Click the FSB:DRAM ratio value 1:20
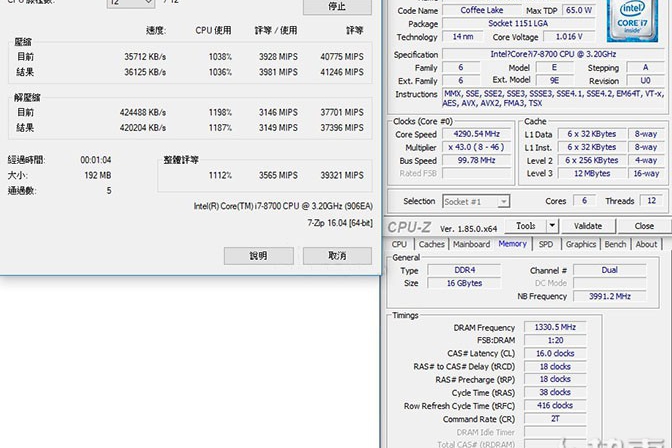672x448 pixels. tap(555, 340)
